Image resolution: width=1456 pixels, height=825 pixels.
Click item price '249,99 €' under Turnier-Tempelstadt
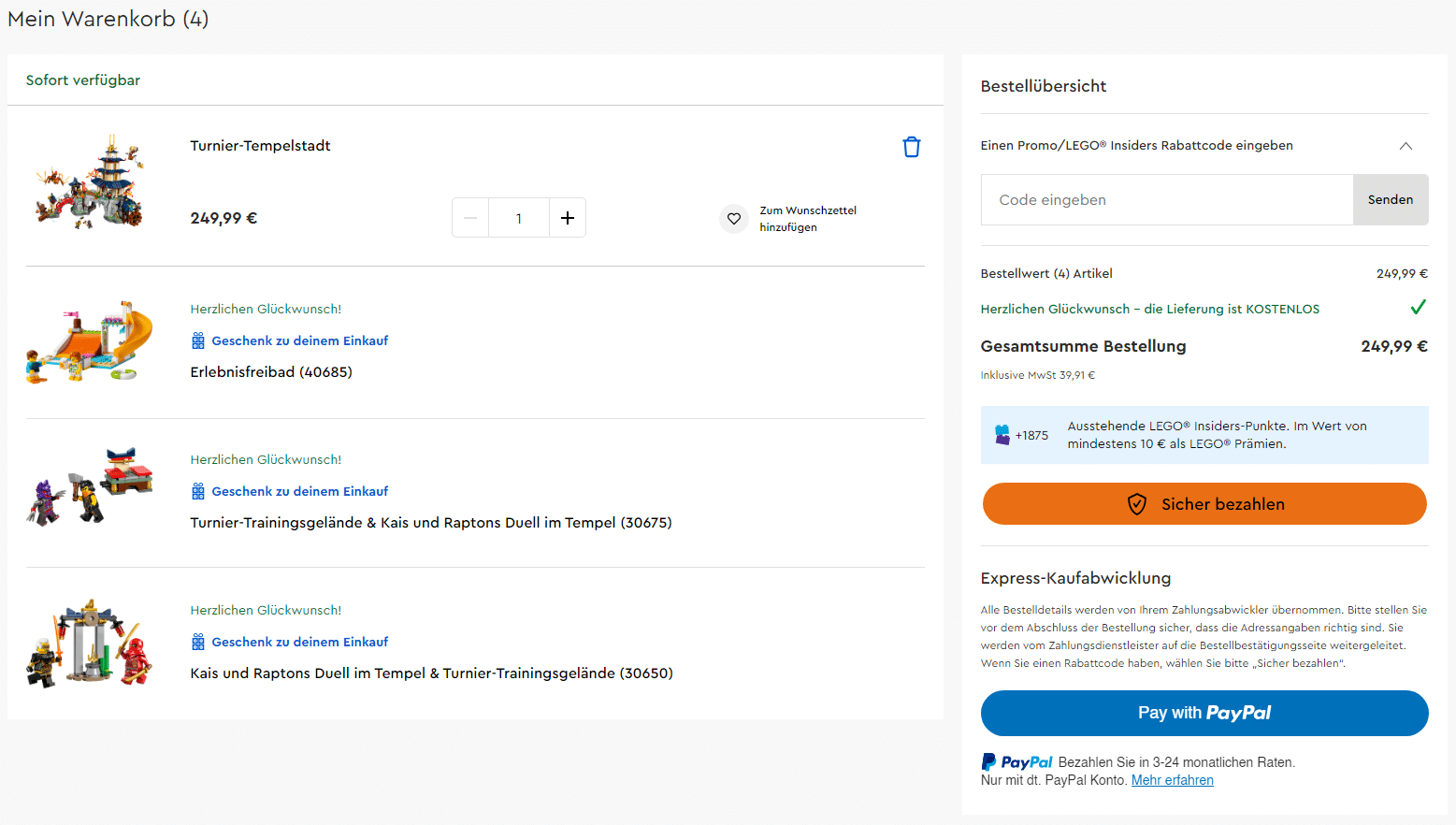[x=223, y=218]
